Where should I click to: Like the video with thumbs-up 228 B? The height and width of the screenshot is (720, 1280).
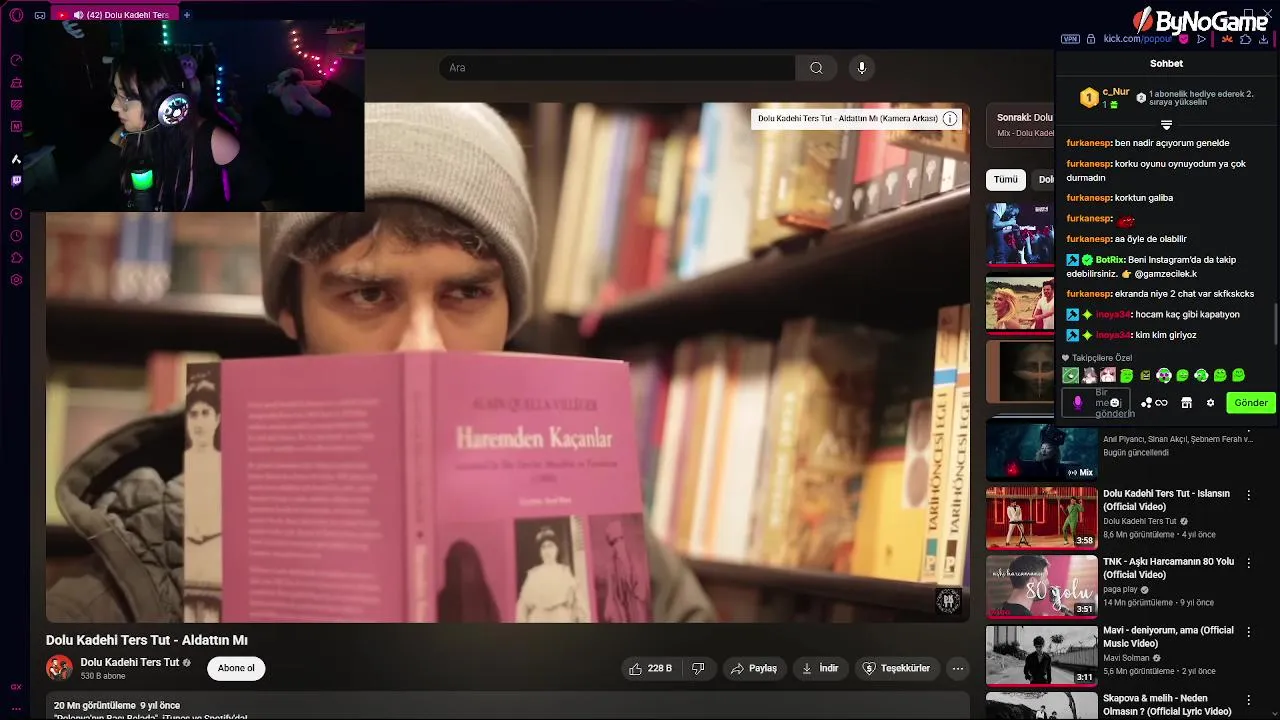(650, 668)
